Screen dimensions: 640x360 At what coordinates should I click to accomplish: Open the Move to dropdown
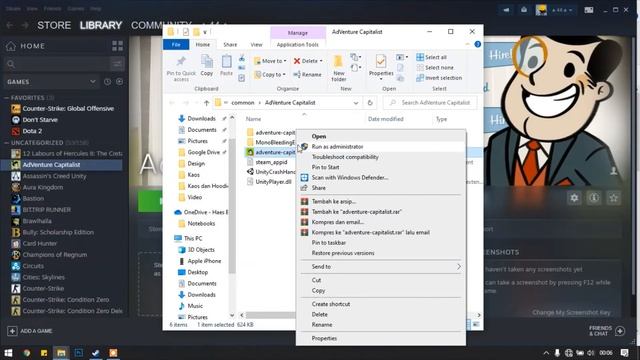[270, 61]
